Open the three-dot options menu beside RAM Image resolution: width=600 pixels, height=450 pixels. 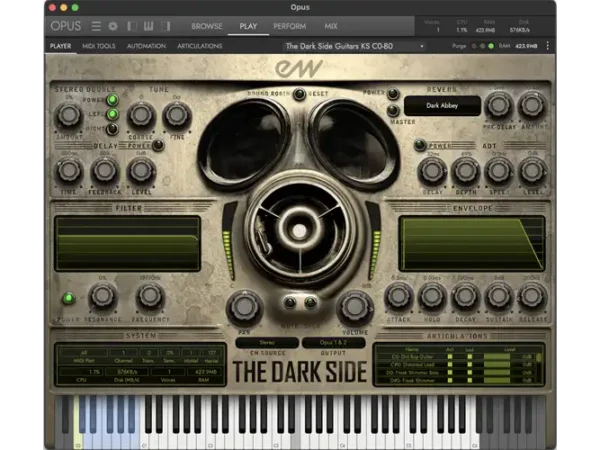548,46
